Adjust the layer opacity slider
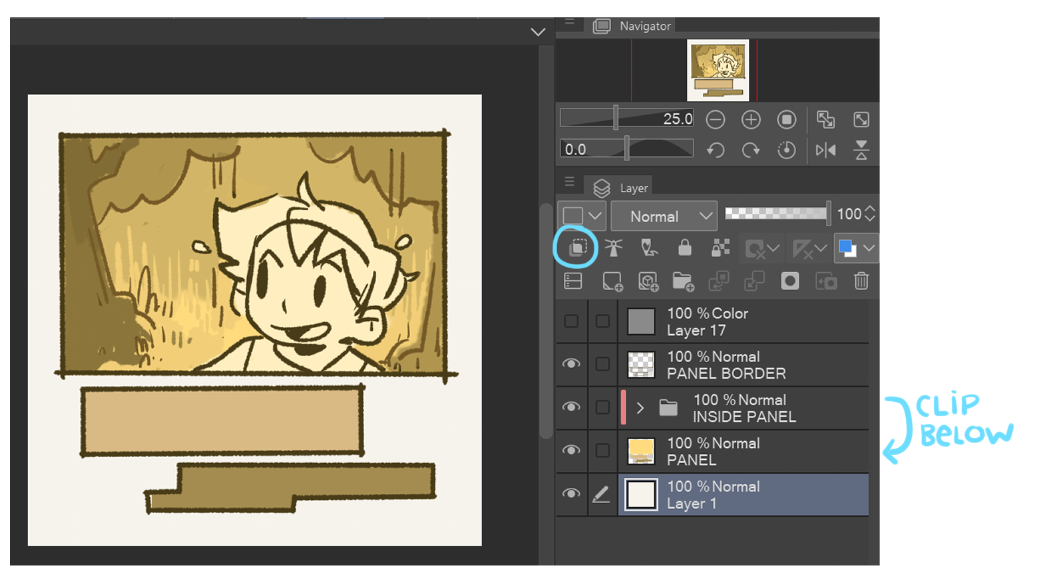This screenshot has width=1038, height=580. (x=777, y=213)
